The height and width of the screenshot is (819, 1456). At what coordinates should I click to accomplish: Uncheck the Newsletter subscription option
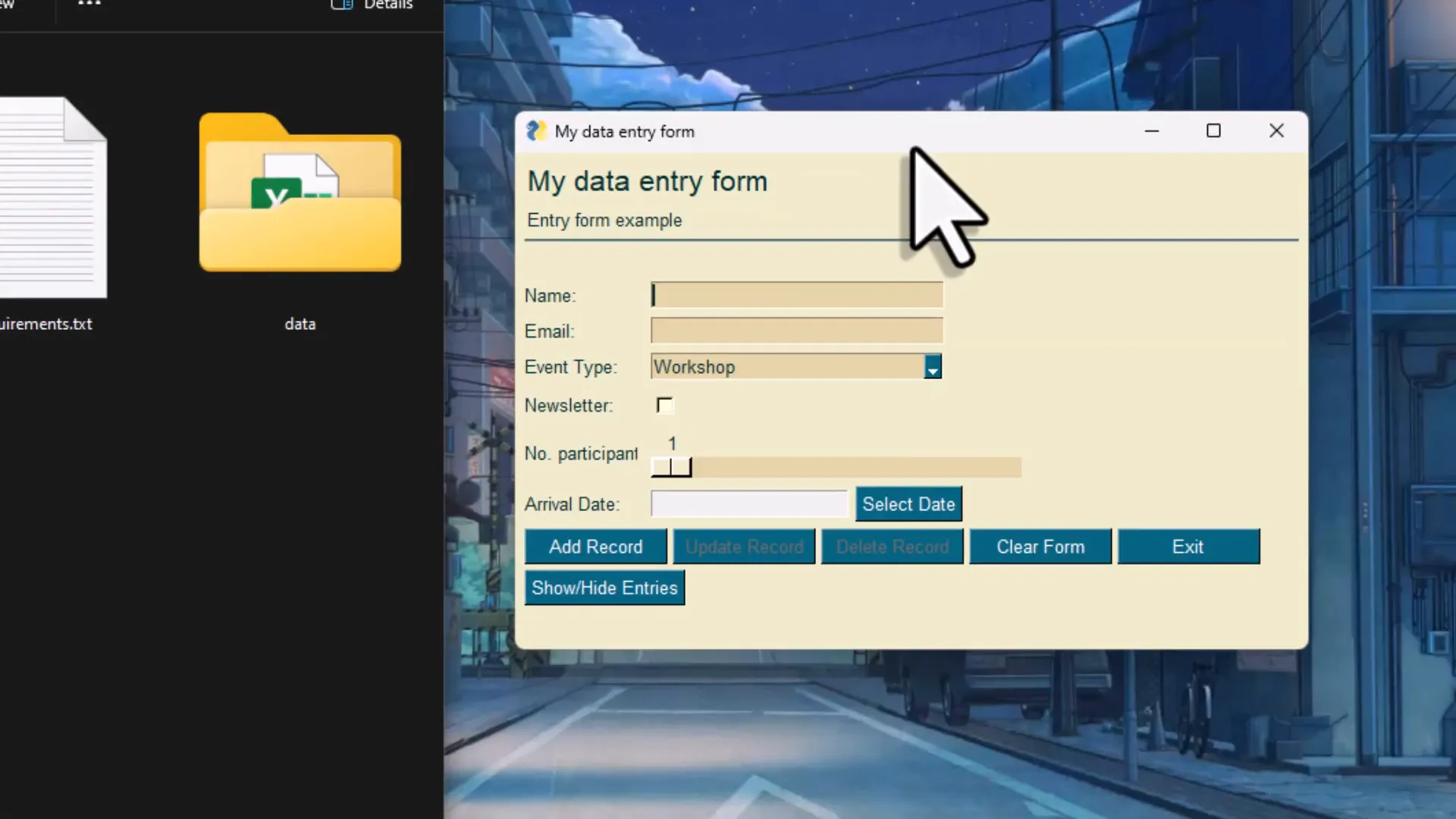(x=665, y=405)
